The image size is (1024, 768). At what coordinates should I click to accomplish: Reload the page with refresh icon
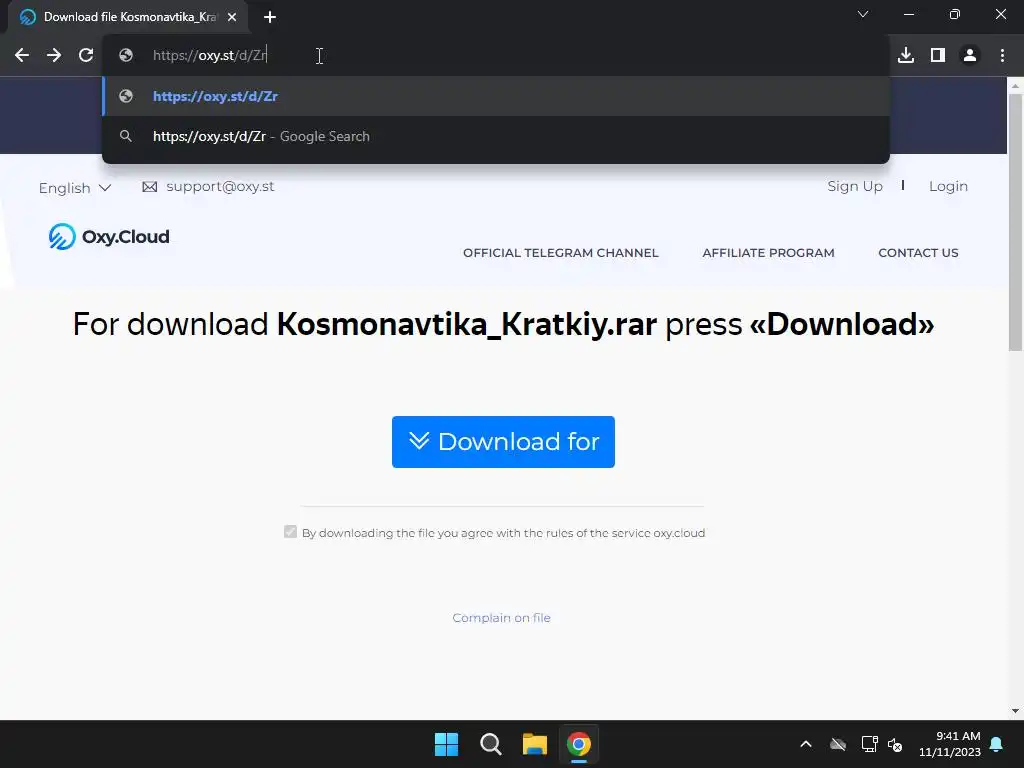click(x=86, y=56)
